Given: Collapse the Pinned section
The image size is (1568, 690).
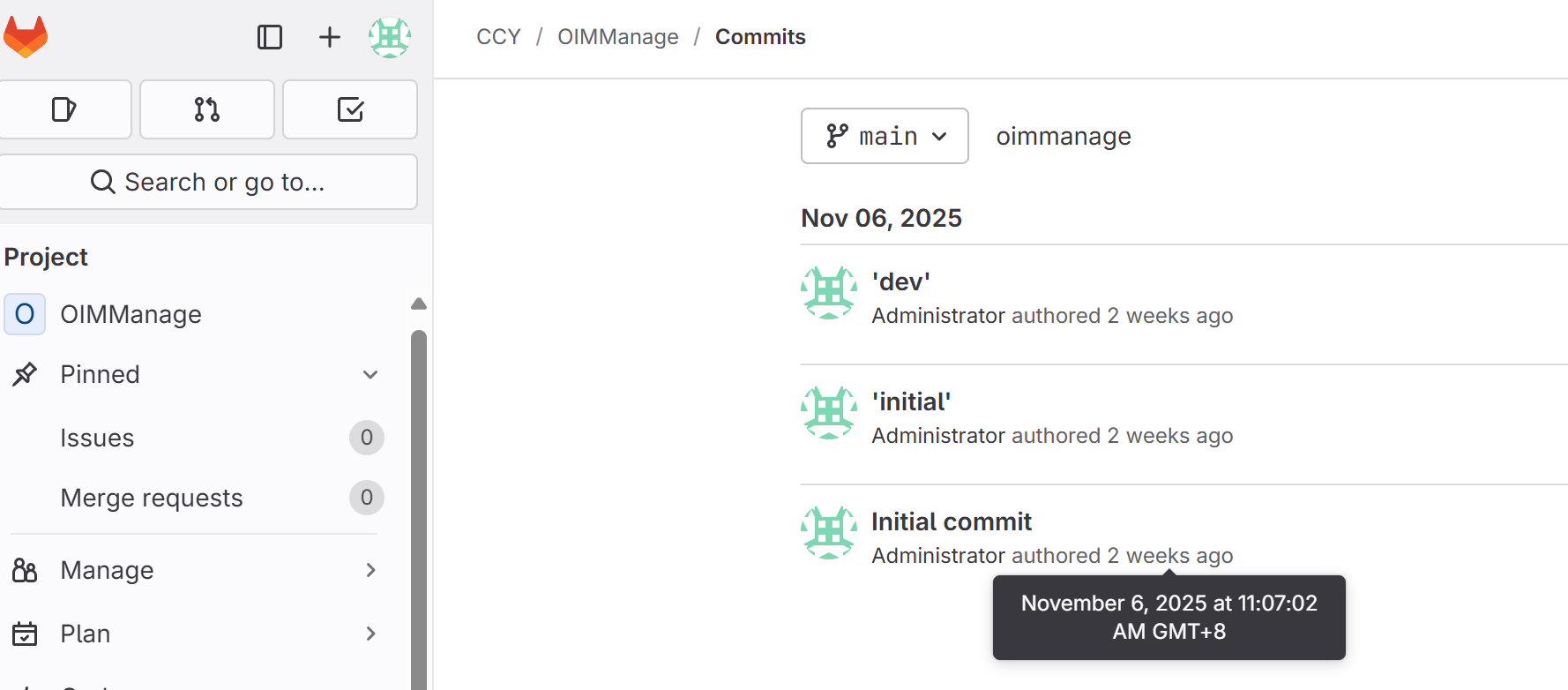Looking at the screenshot, I should [370, 374].
